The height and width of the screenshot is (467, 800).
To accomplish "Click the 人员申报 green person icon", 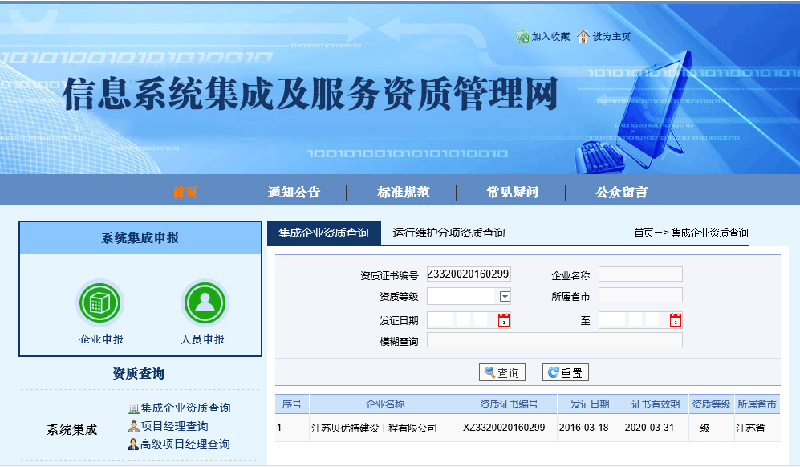I will point(204,303).
